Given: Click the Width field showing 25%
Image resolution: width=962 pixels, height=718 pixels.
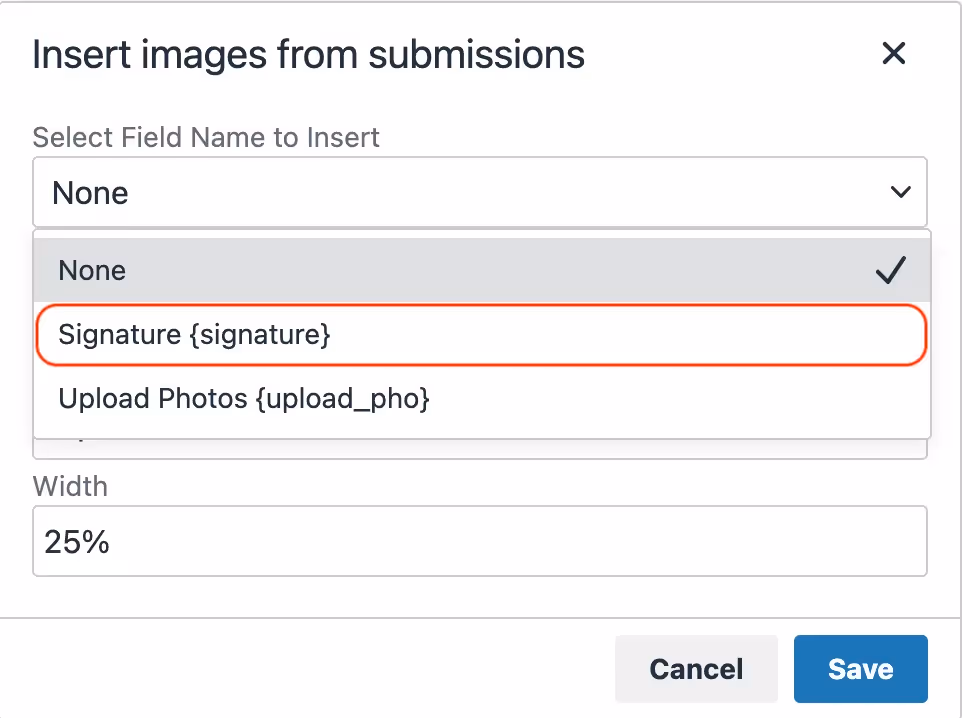Looking at the screenshot, I should point(480,541).
